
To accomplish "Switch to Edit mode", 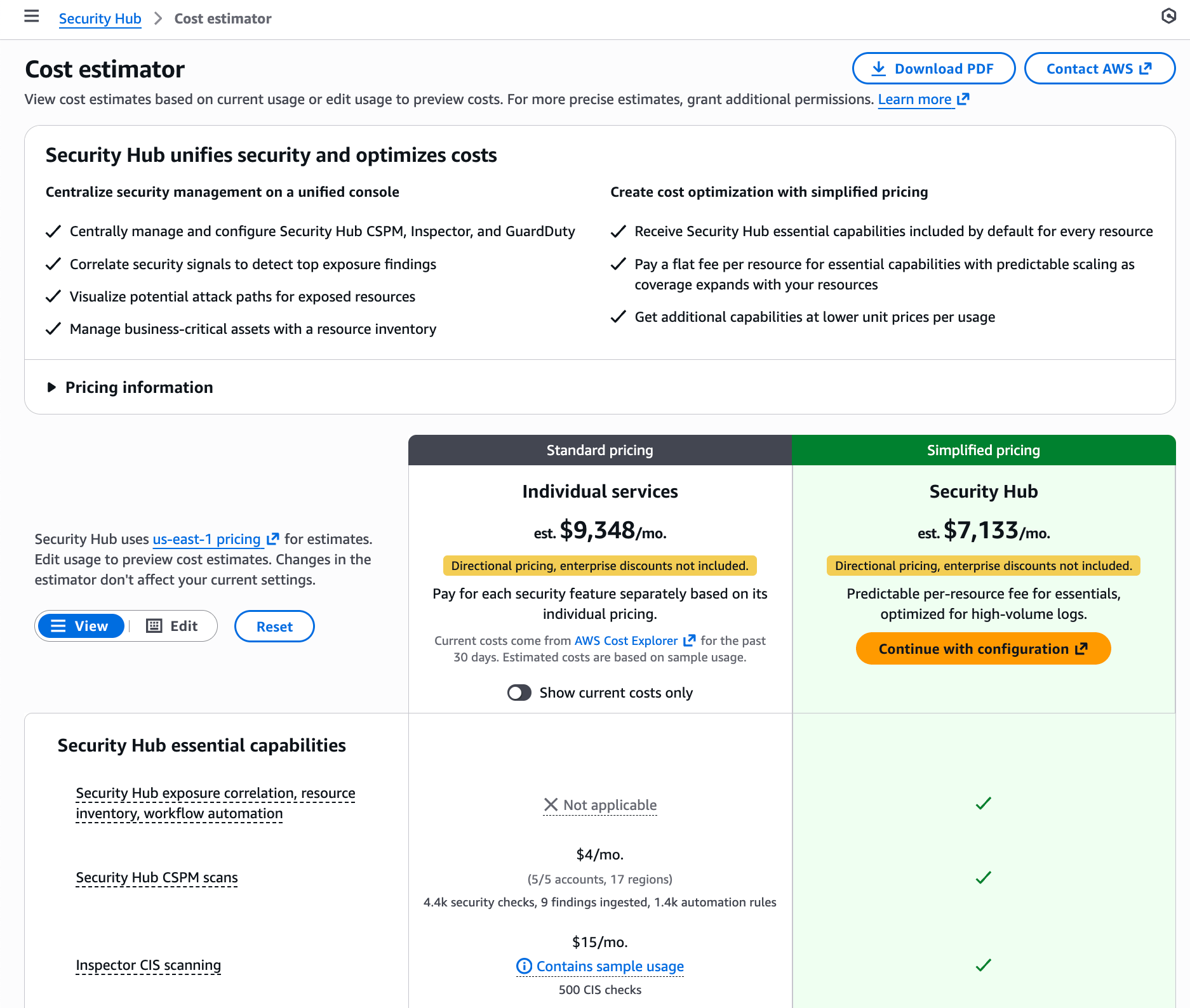I will coord(173,626).
